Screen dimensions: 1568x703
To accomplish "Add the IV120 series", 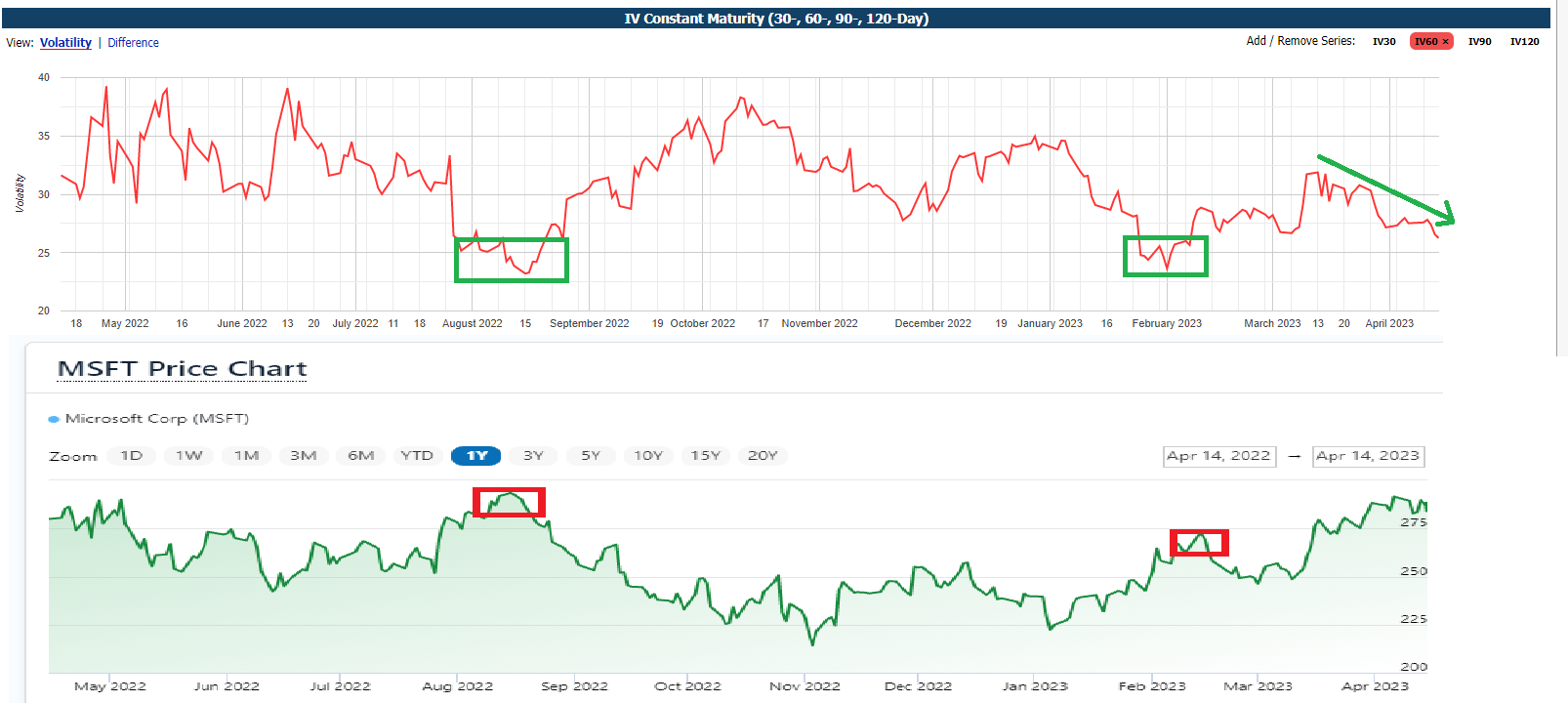I will (x=1524, y=42).
